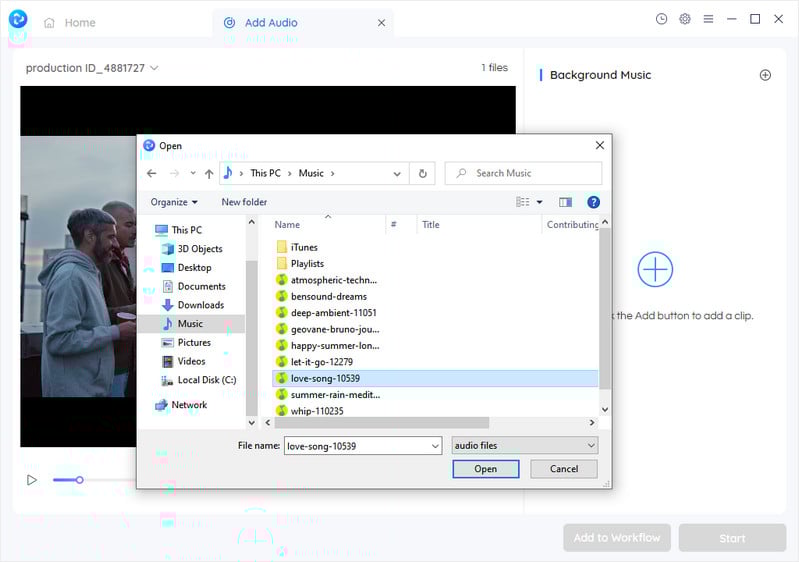Open file dialog help icon
799x562 pixels.
point(593,202)
